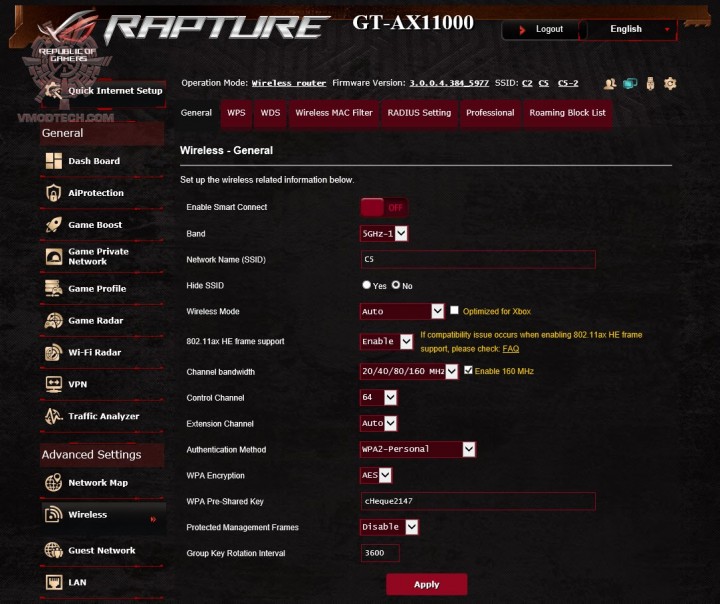
Task: Open the WPA Encryption dropdown
Action: (x=376, y=475)
